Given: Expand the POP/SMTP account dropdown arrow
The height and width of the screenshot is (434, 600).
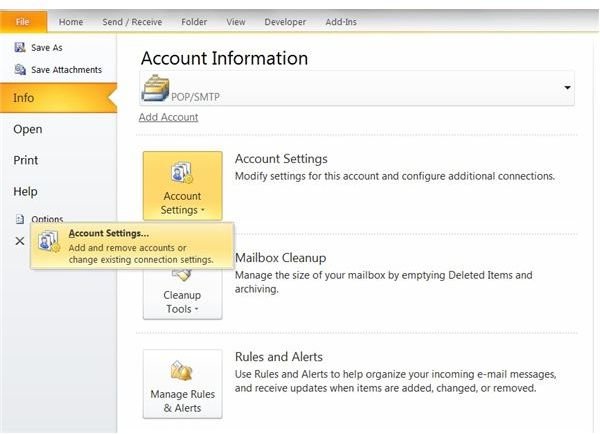Looking at the screenshot, I should coord(567,88).
